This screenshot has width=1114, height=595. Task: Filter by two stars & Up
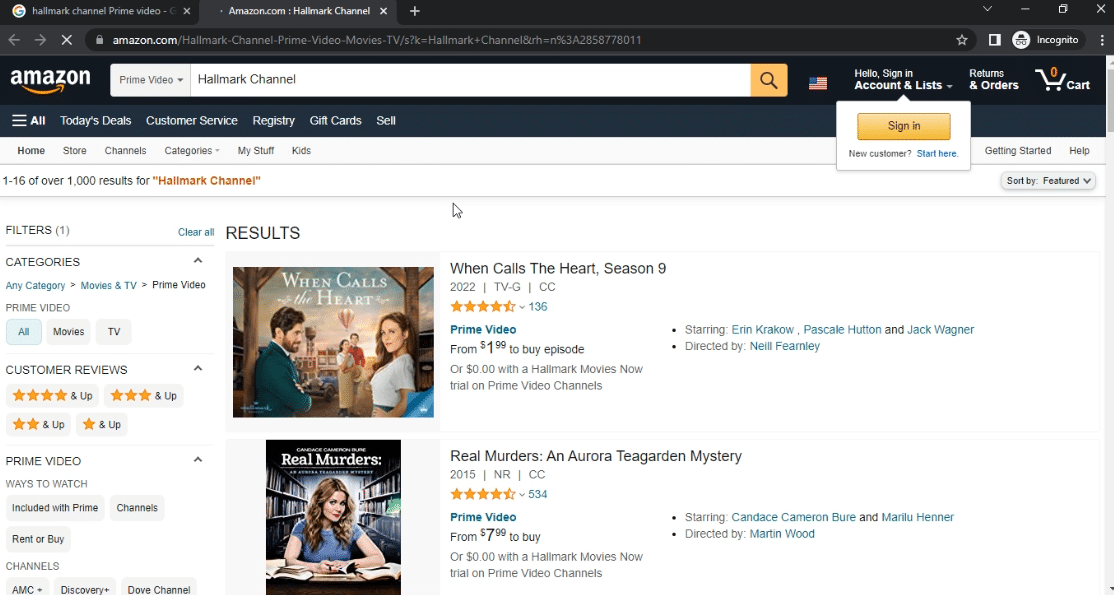pyautogui.click(x=38, y=424)
